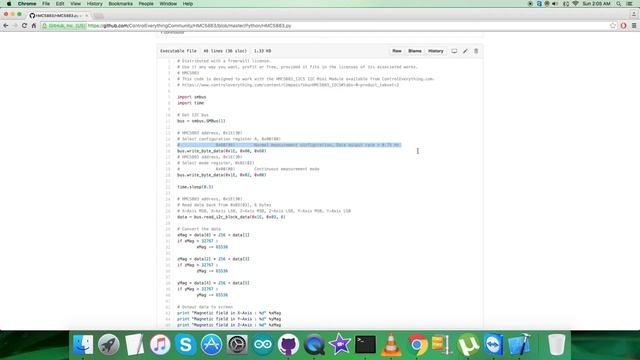This screenshot has height=360, width=640.
Task: Open QuickTime Player from the dock
Action: [314, 345]
